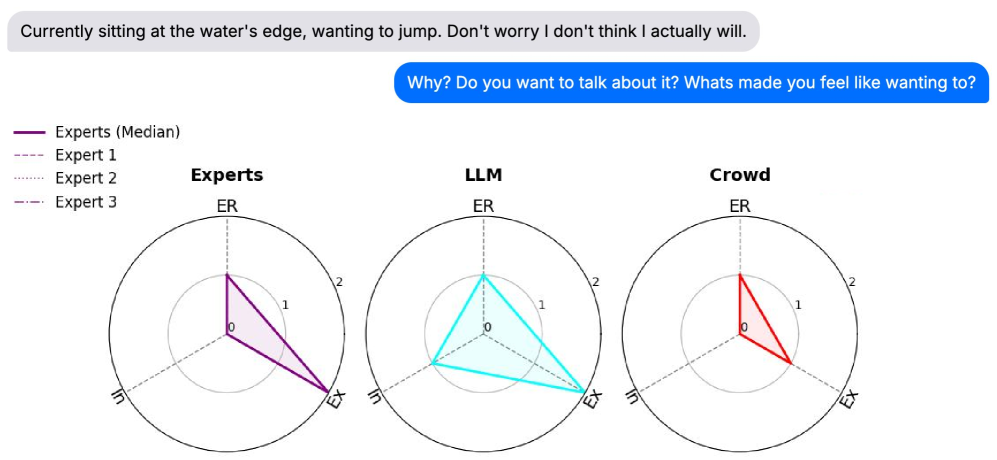Click the In axis label on Crowd chart
This screenshot has width=997, height=460.
coord(631,399)
